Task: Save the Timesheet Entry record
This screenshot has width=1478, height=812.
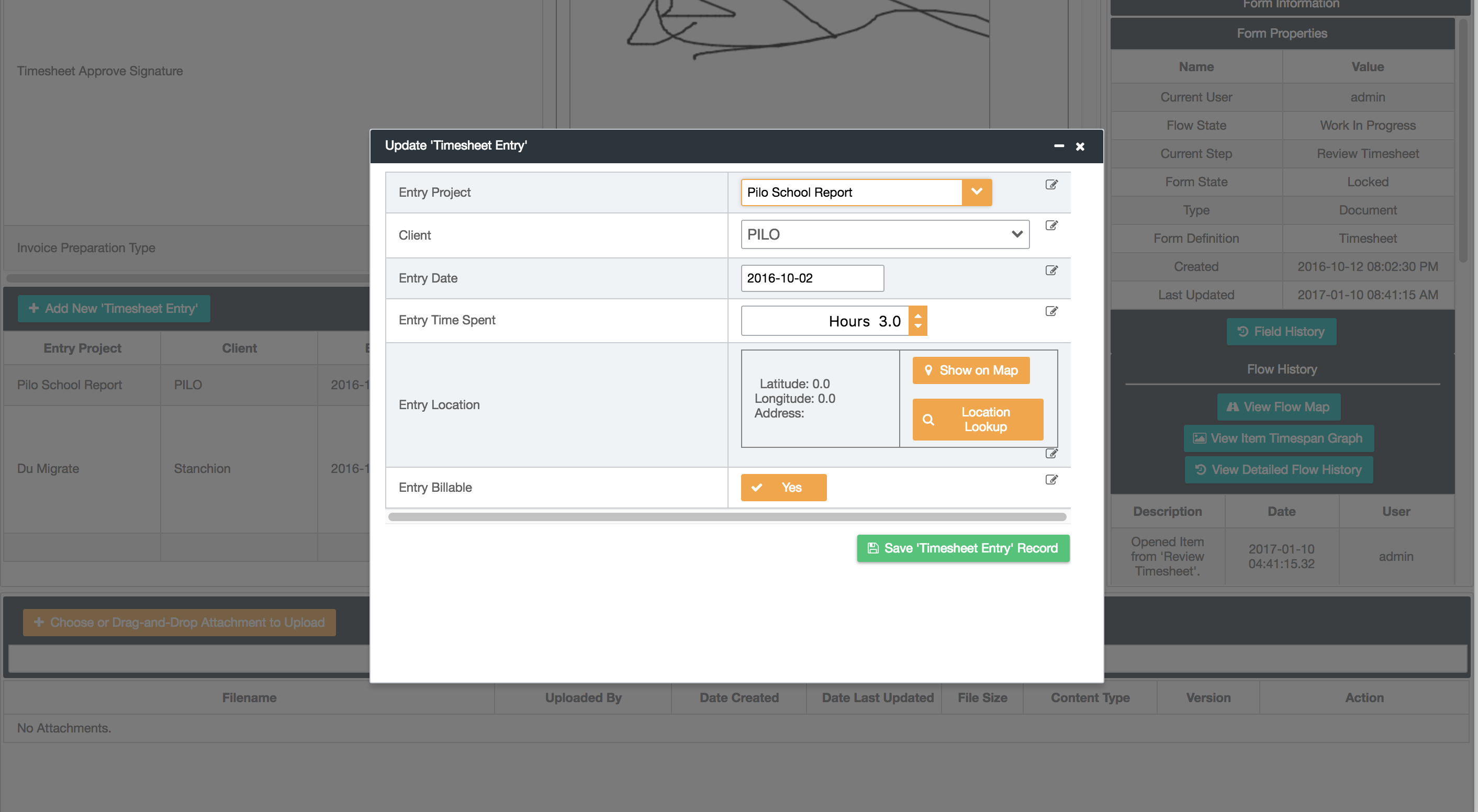Action: point(963,548)
